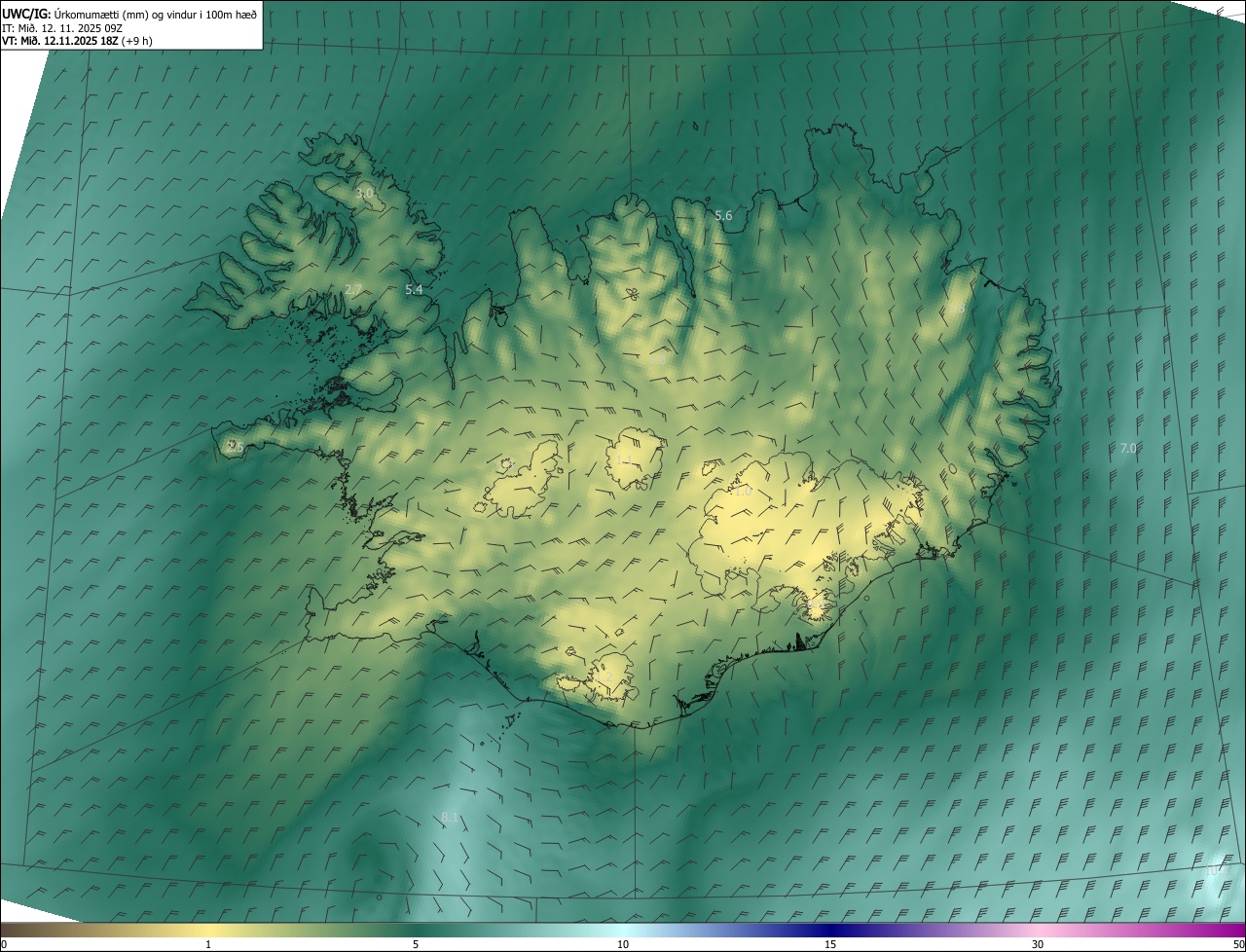The height and width of the screenshot is (952, 1246).
Task: Click the legend label 30
Action: point(1038,944)
